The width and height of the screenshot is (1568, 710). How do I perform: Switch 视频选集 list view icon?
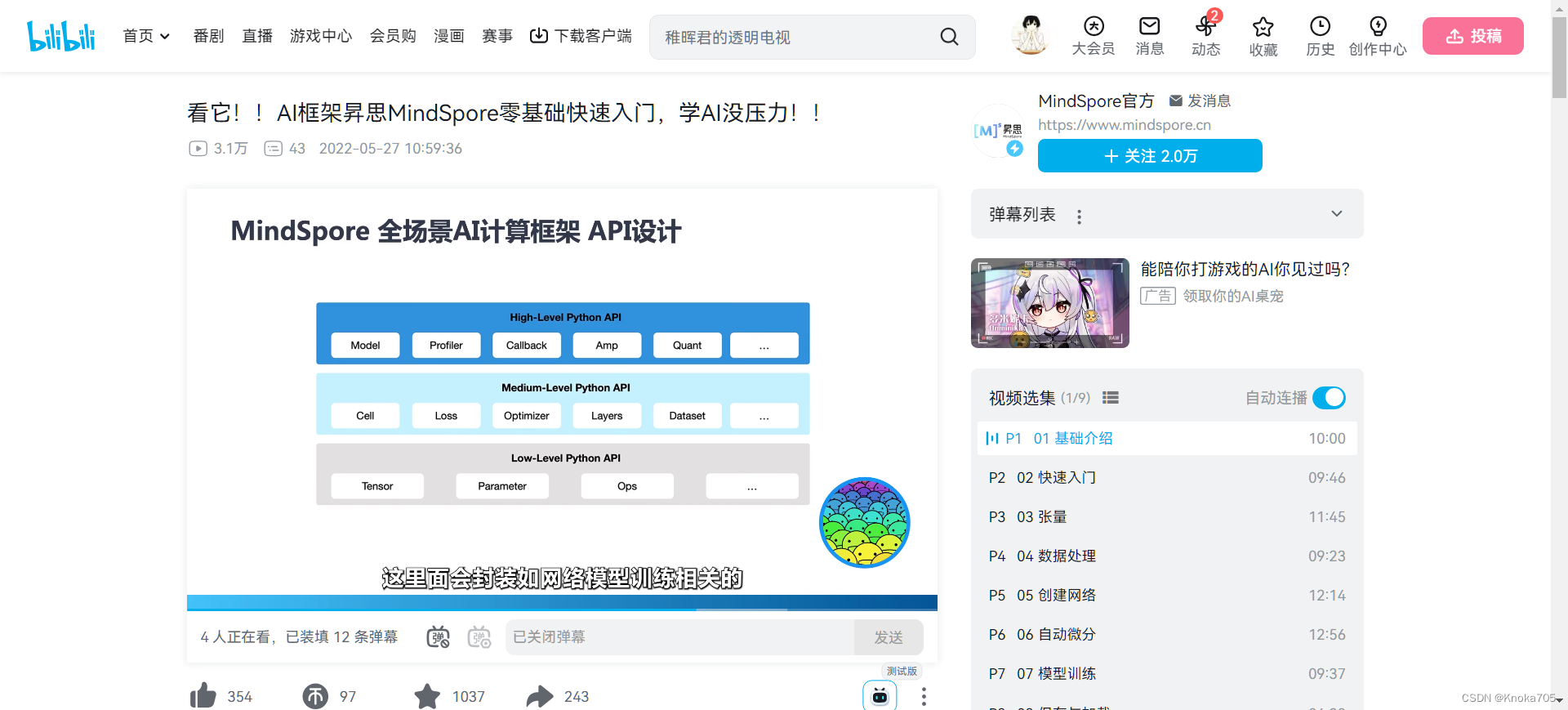(1111, 398)
